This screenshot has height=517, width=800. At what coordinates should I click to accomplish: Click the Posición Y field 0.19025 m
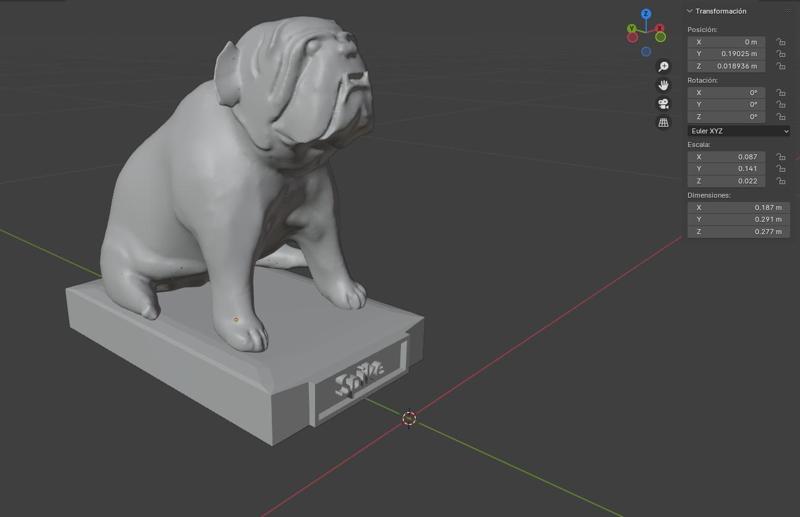click(726, 54)
